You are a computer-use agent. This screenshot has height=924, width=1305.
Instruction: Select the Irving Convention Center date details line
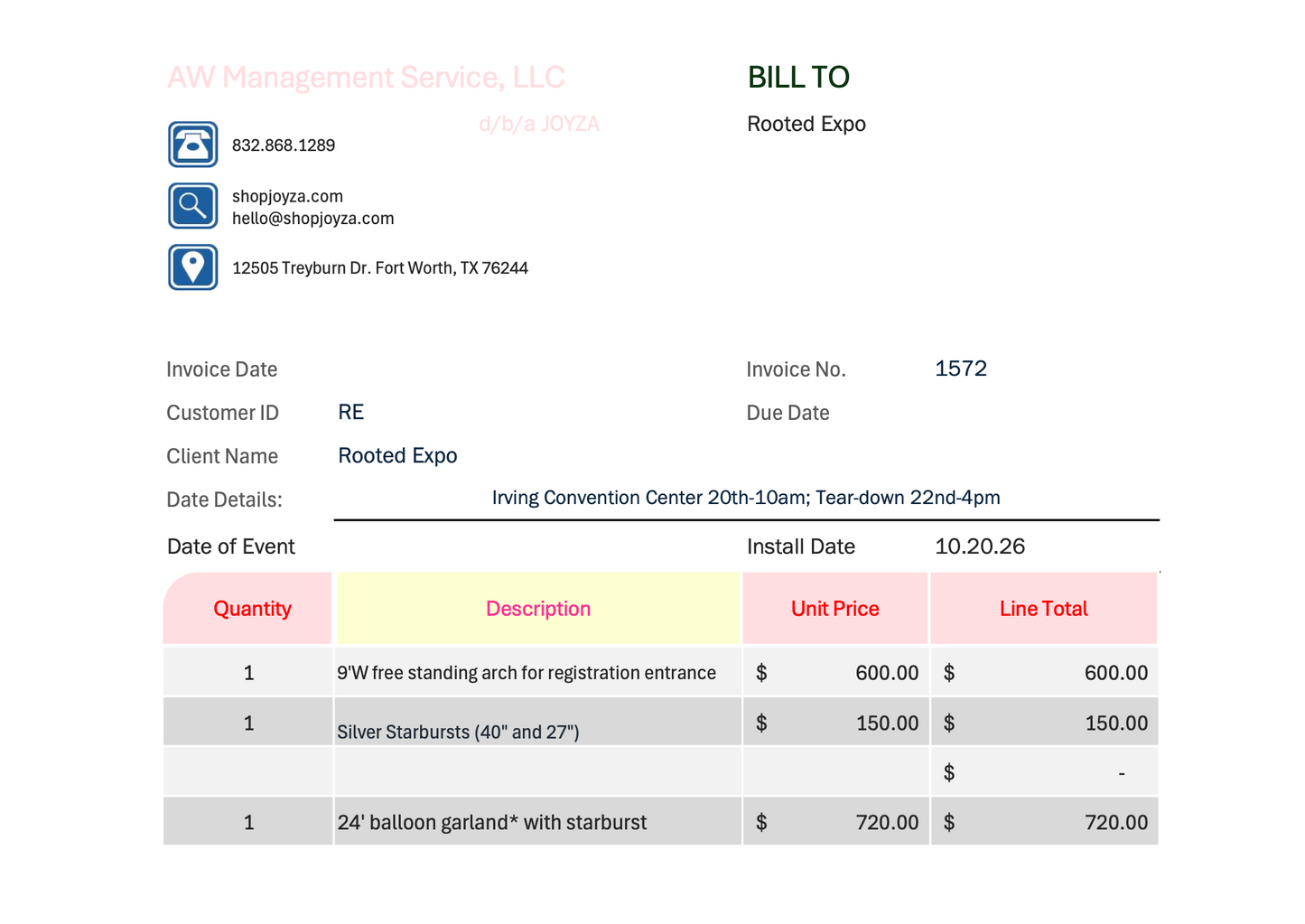point(746,498)
